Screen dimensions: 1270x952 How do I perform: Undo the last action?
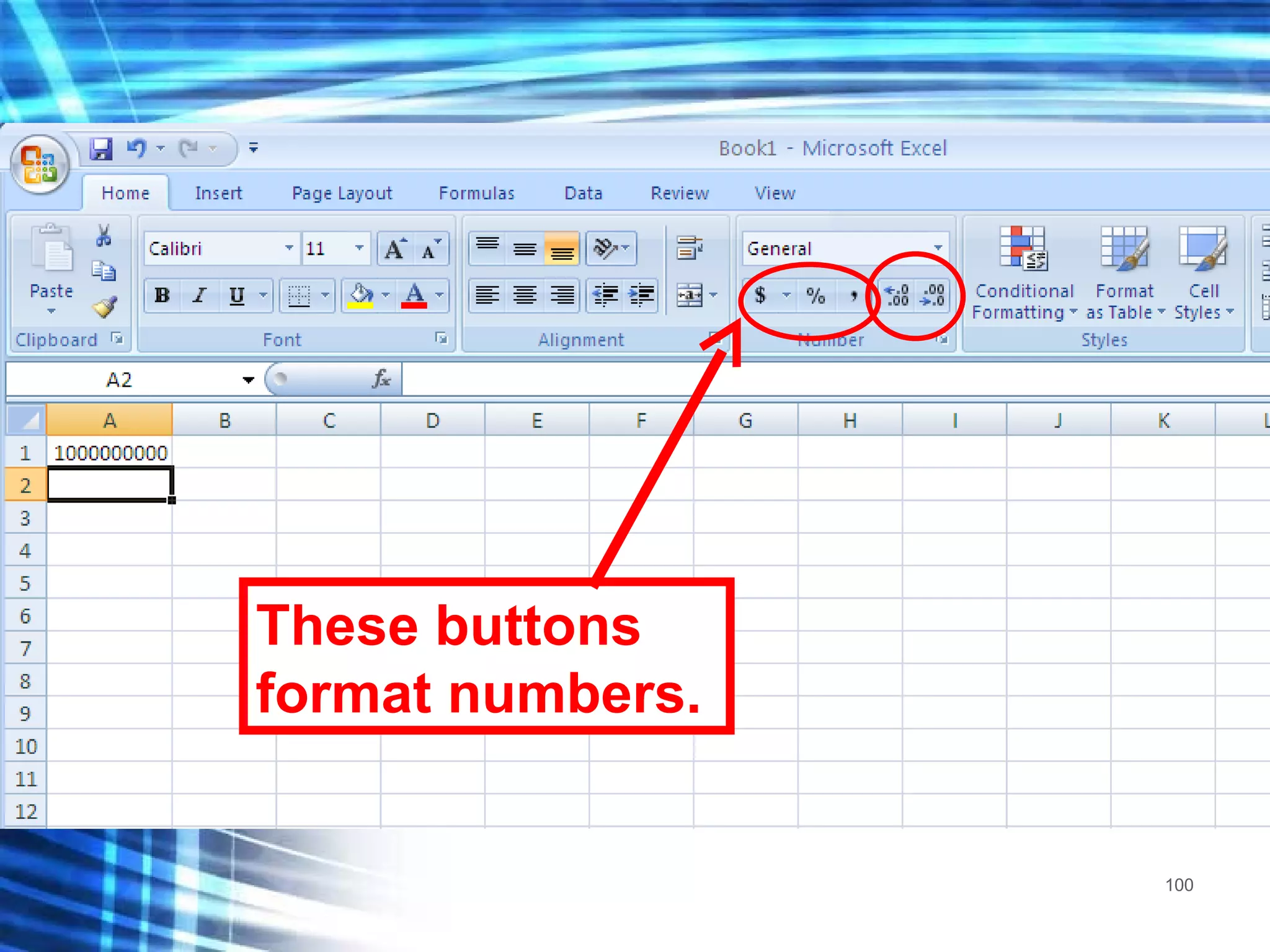pyautogui.click(x=136, y=149)
